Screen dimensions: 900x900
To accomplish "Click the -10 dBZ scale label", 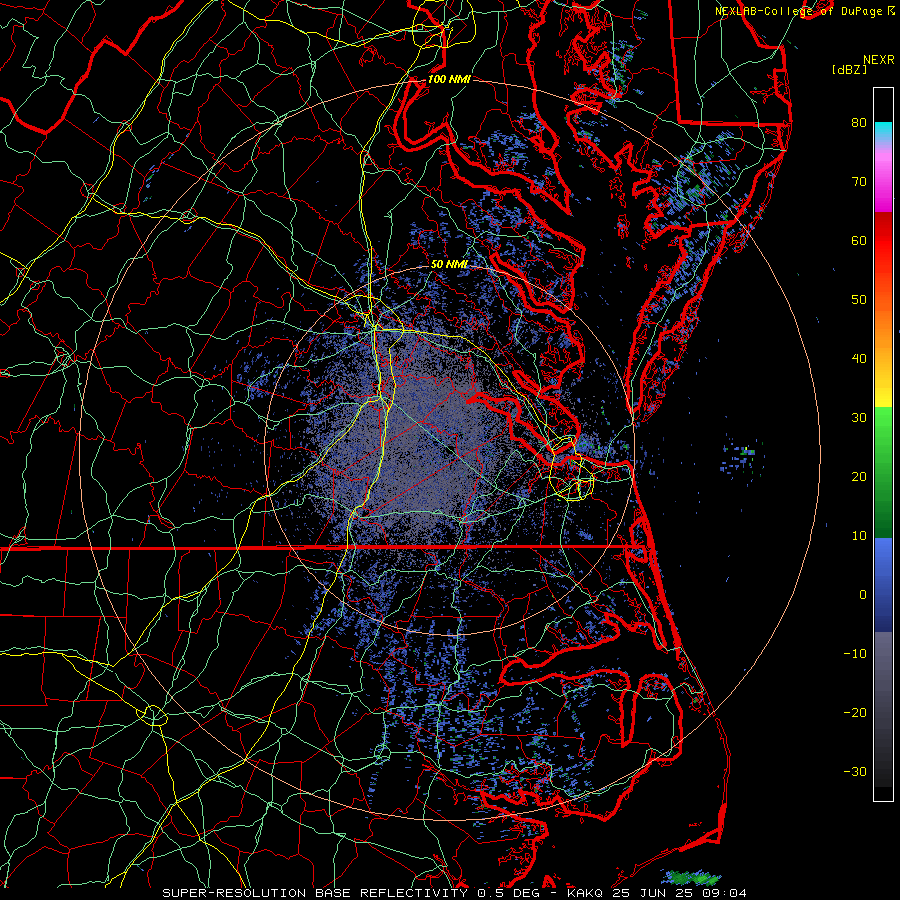I will tap(855, 654).
